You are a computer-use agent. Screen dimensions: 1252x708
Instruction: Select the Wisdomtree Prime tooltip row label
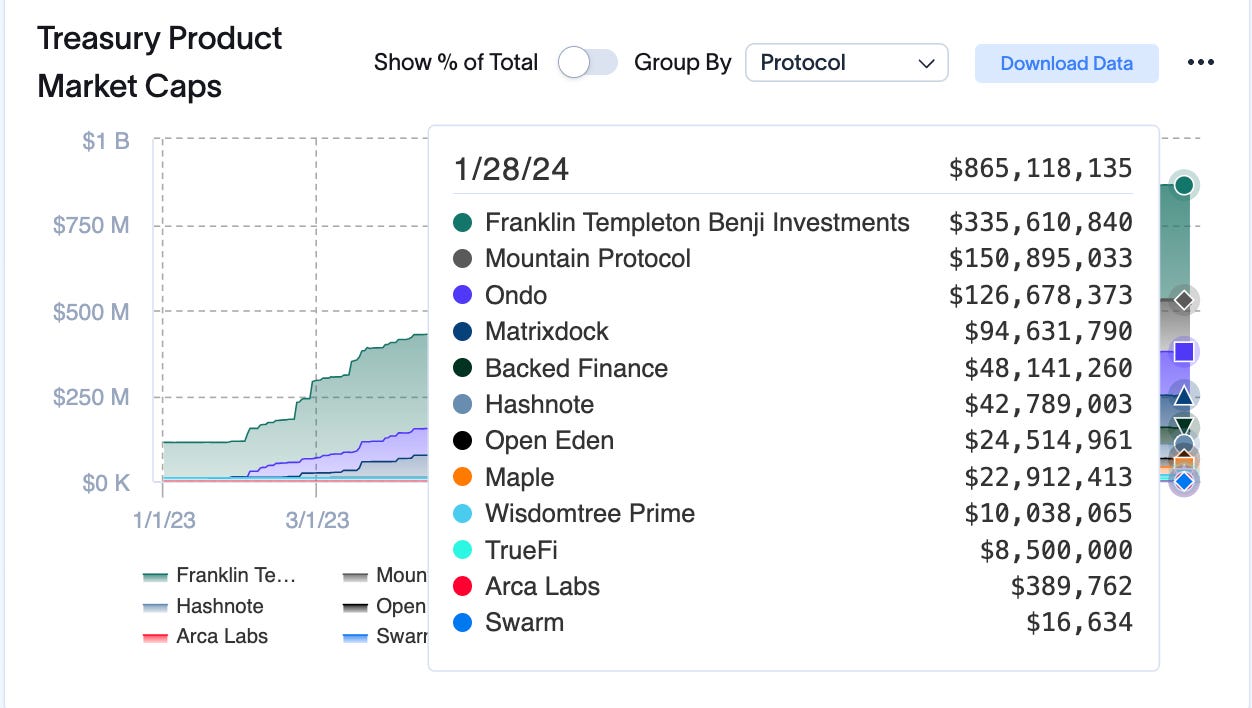point(590,513)
